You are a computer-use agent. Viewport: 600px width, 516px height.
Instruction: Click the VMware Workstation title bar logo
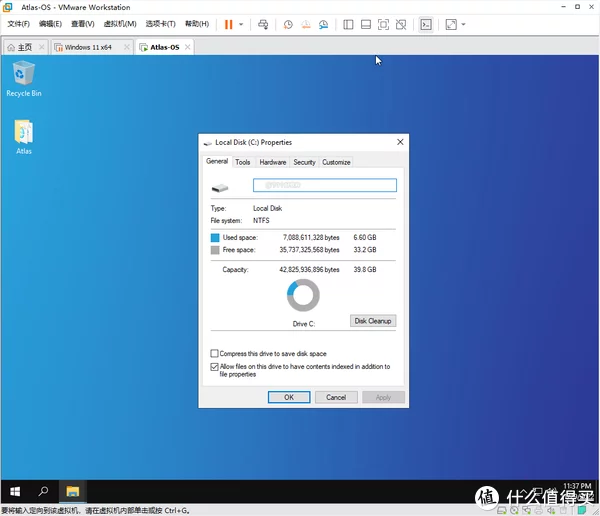pos(8,7)
